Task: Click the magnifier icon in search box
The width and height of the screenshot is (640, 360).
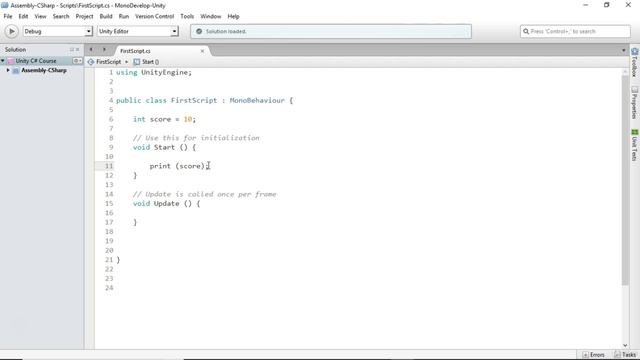Action: 526,31
